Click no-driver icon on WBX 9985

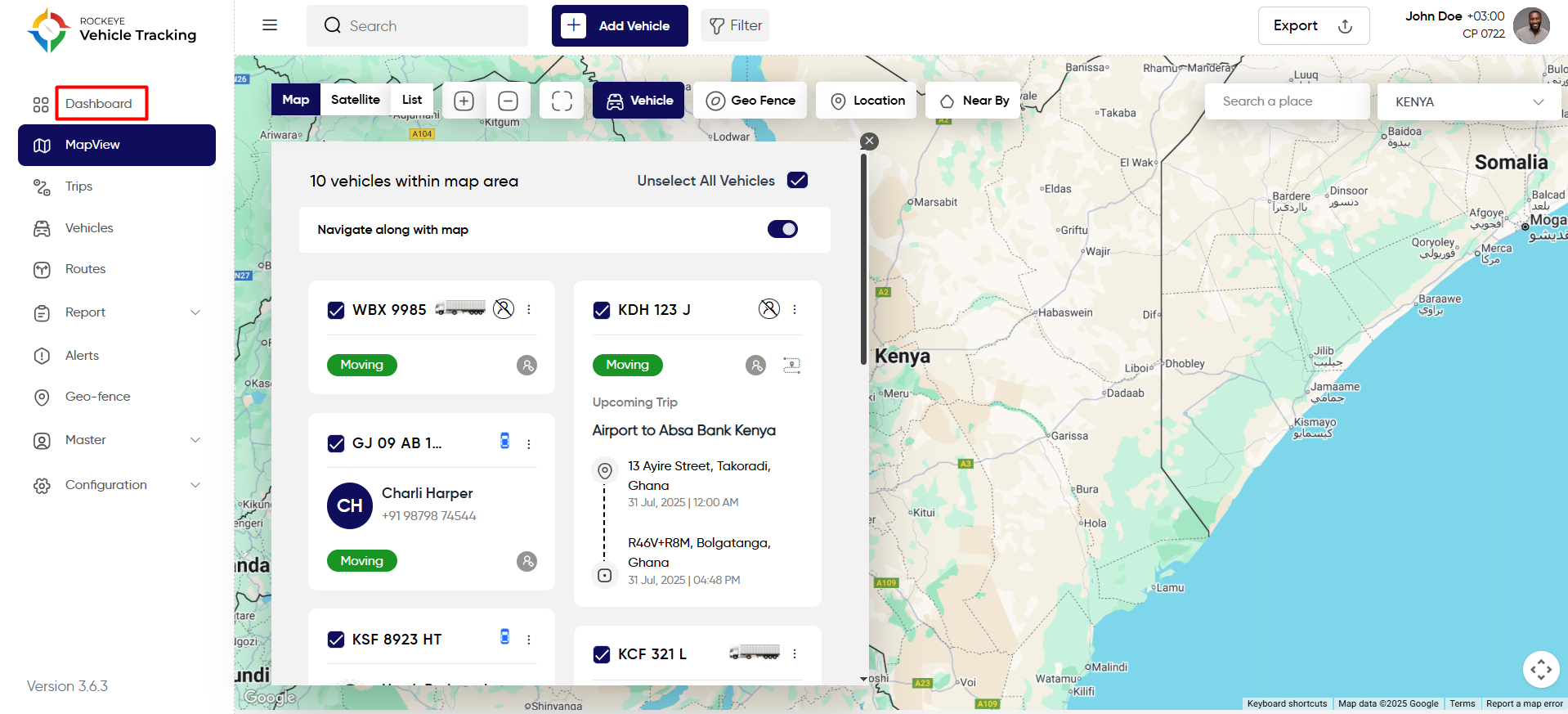(504, 308)
